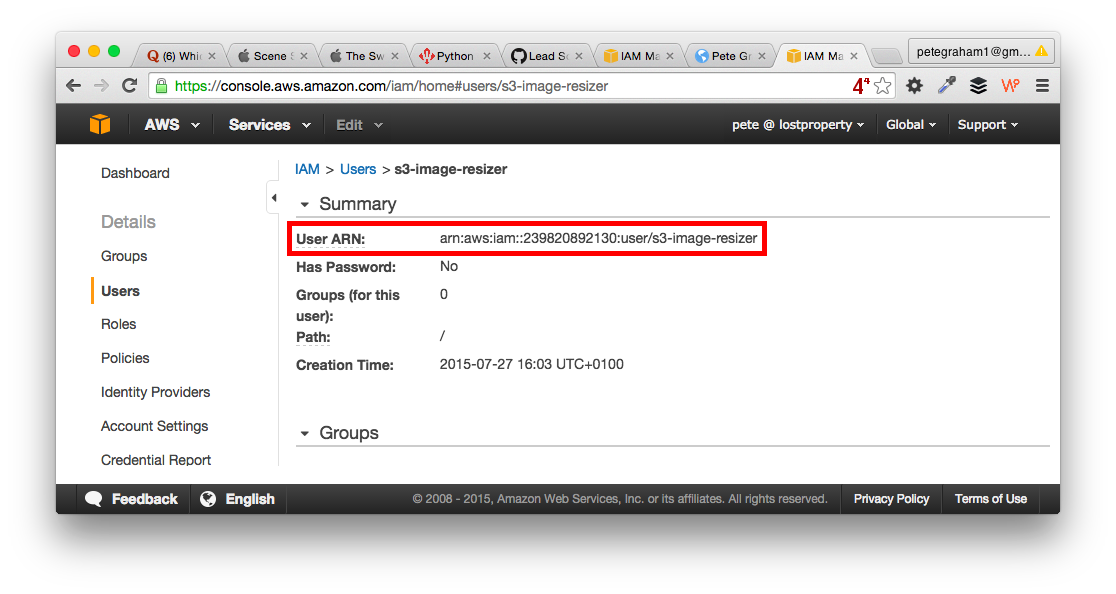
Task: Open the settings gear extension icon
Action: (914, 86)
